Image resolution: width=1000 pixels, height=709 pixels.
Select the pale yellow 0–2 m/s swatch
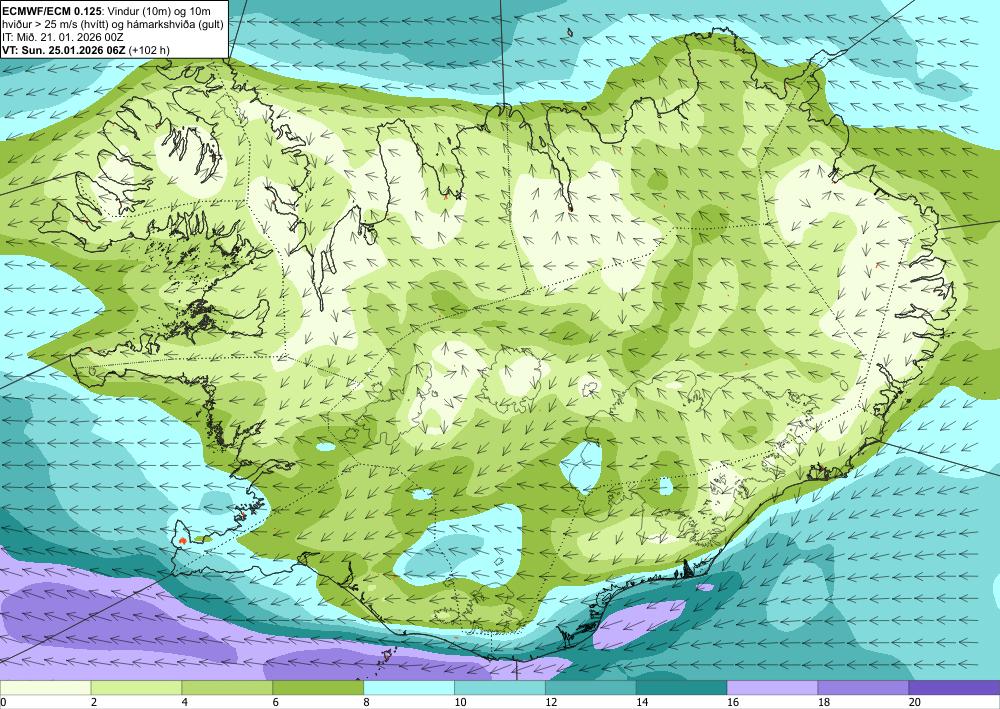tap(45, 687)
